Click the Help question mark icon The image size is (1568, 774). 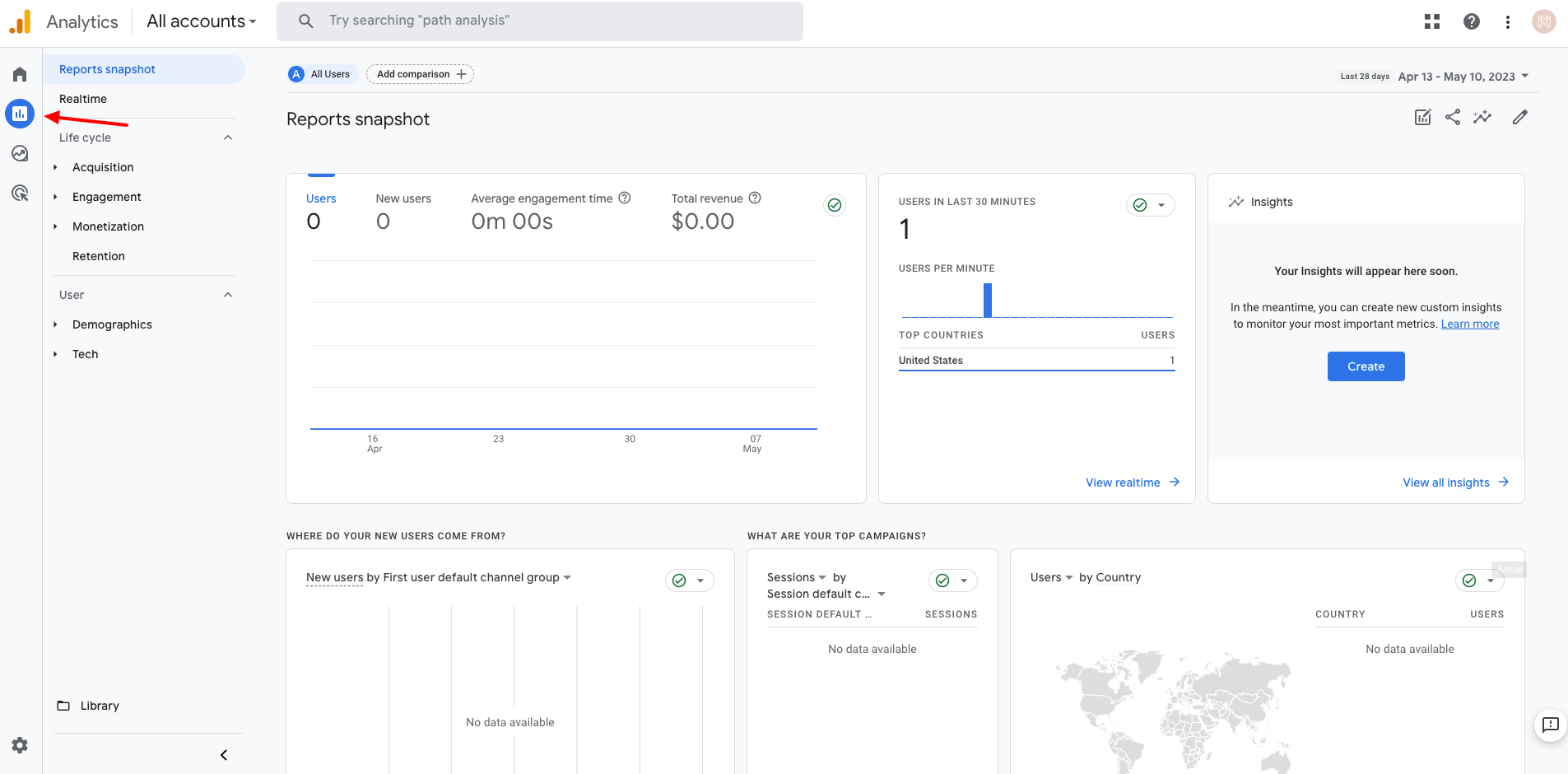tap(1472, 21)
